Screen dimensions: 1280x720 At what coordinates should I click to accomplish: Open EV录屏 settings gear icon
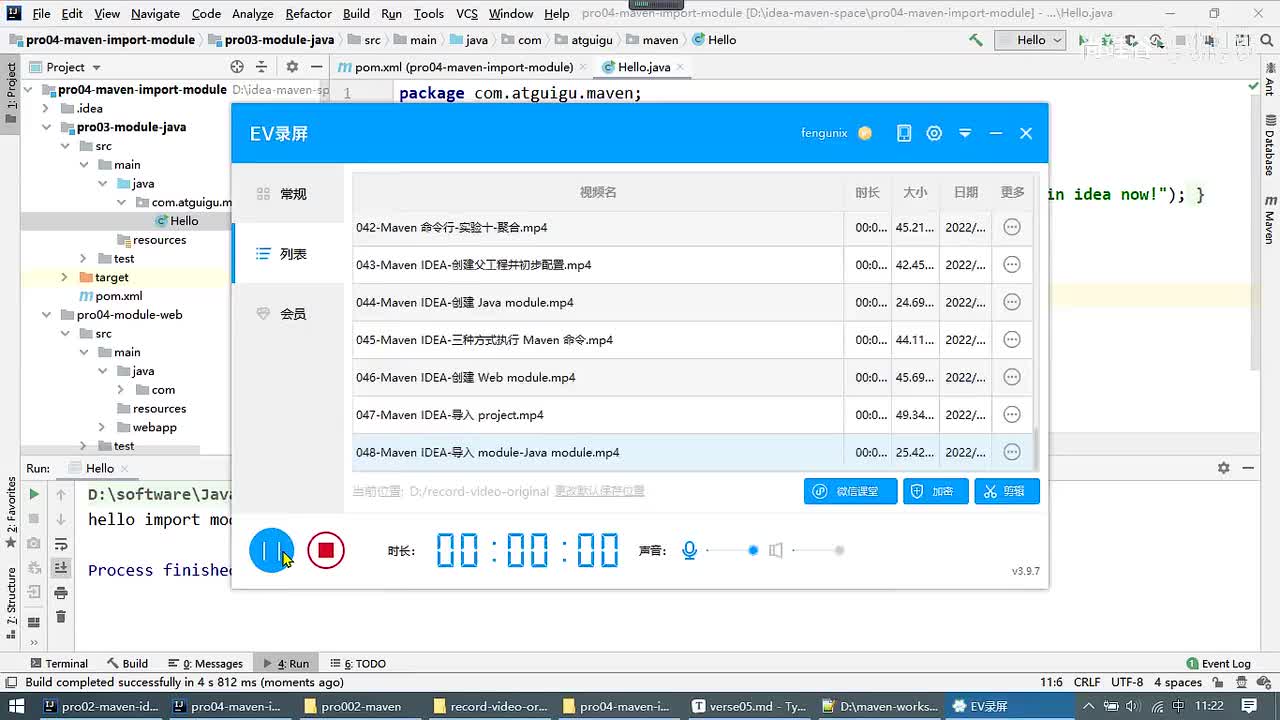tap(934, 133)
